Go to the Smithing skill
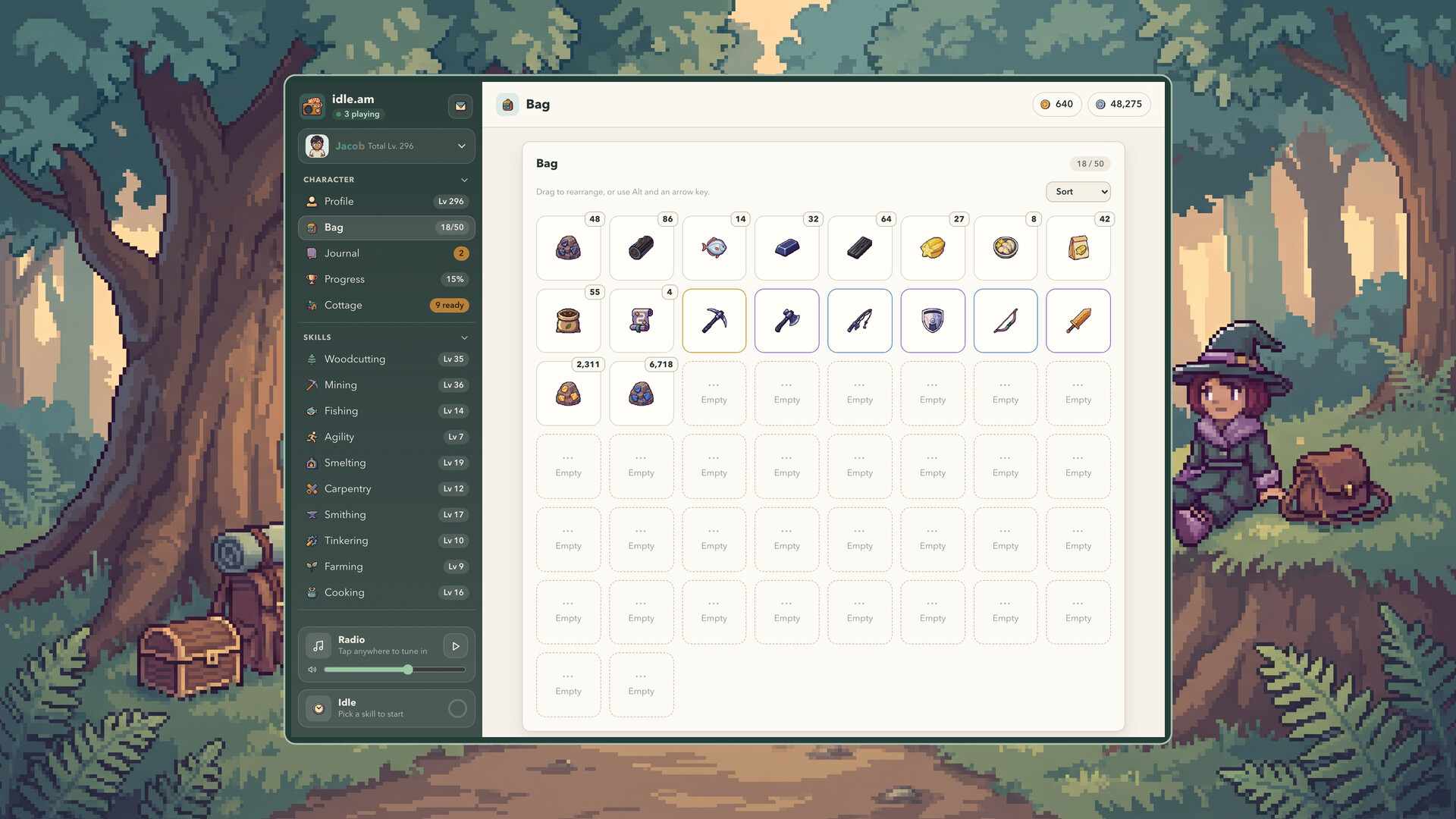 point(386,515)
